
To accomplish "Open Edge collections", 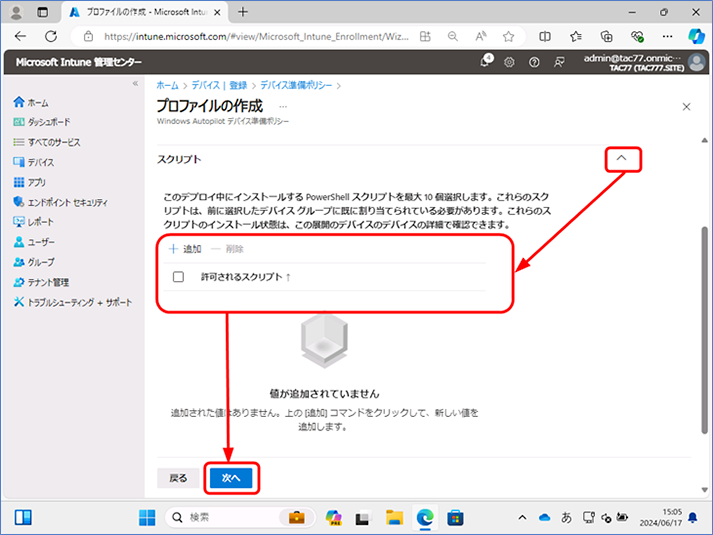I will pyautogui.click(x=607, y=37).
